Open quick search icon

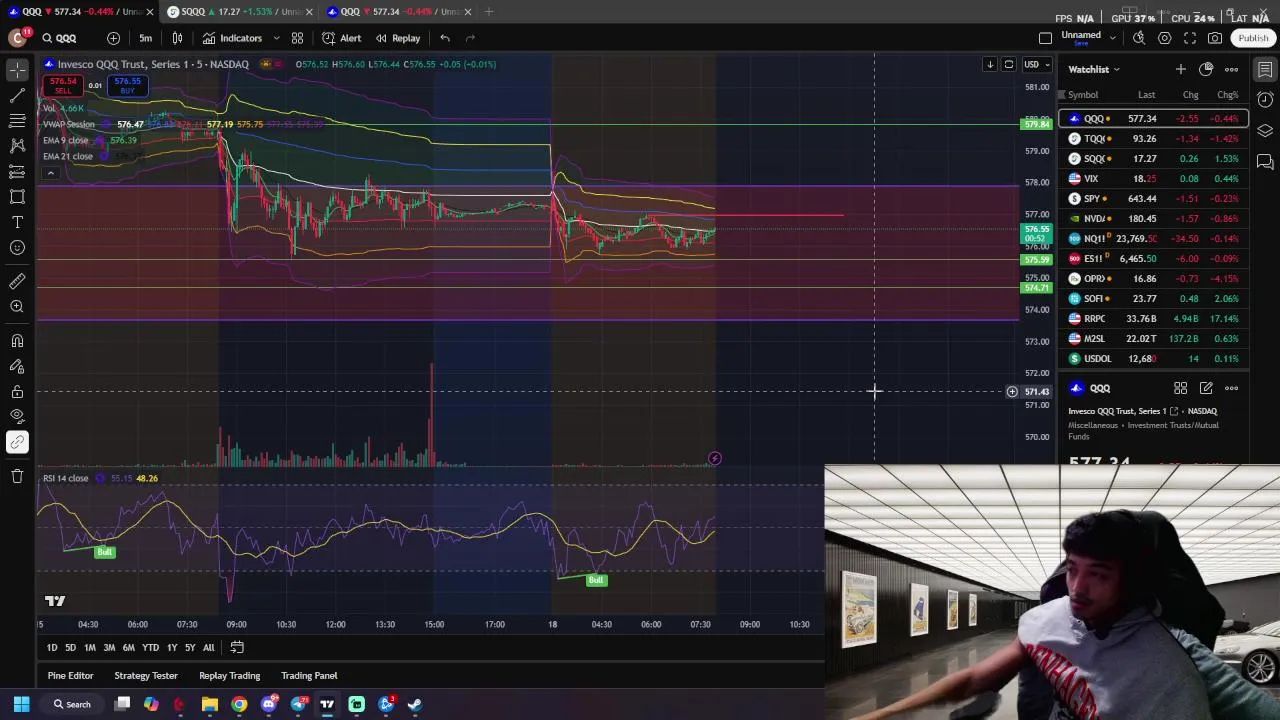(x=1139, y=38)
